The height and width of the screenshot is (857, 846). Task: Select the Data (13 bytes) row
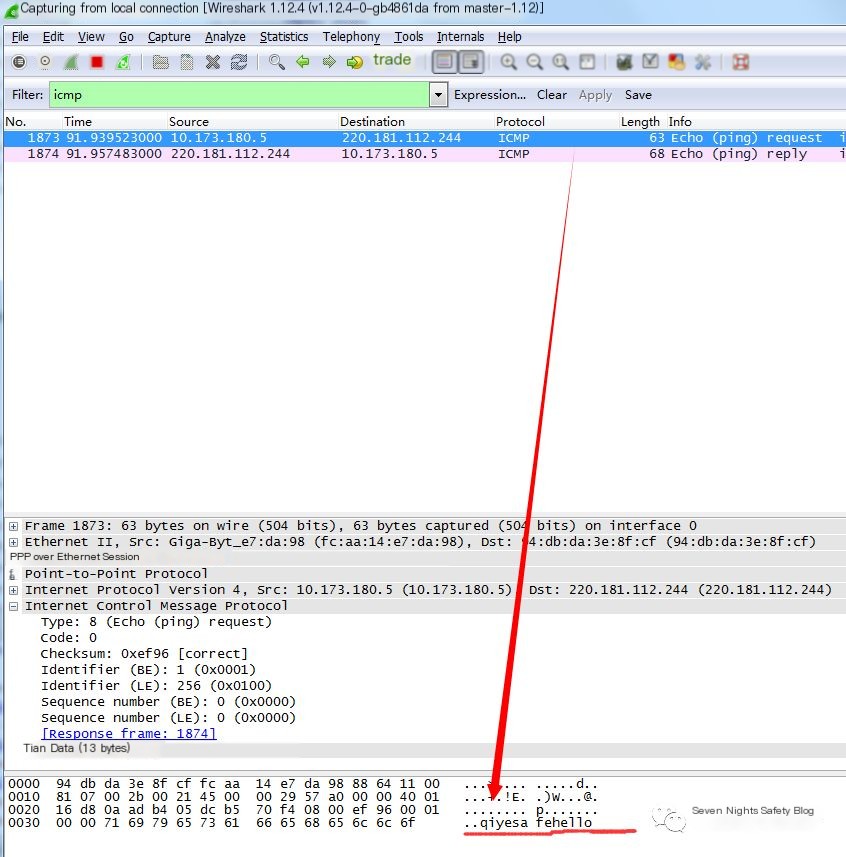tap(425, 748)
